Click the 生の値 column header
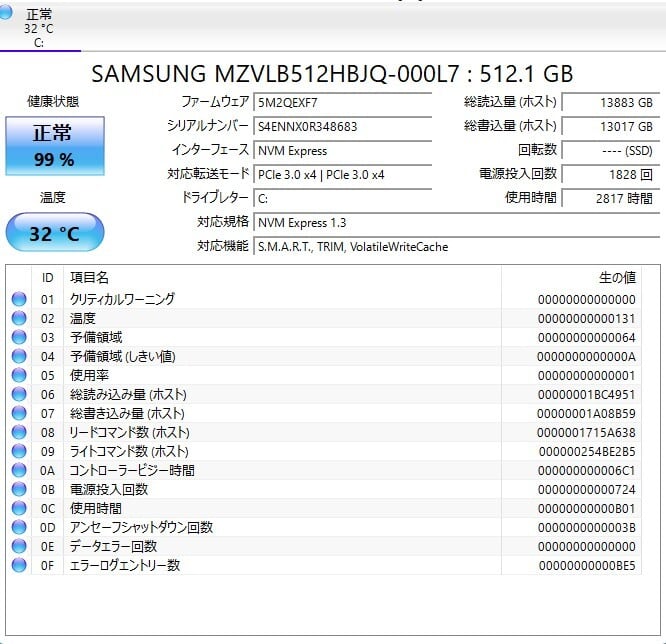Viewport: 666px width, 644px height. (616, 277)
